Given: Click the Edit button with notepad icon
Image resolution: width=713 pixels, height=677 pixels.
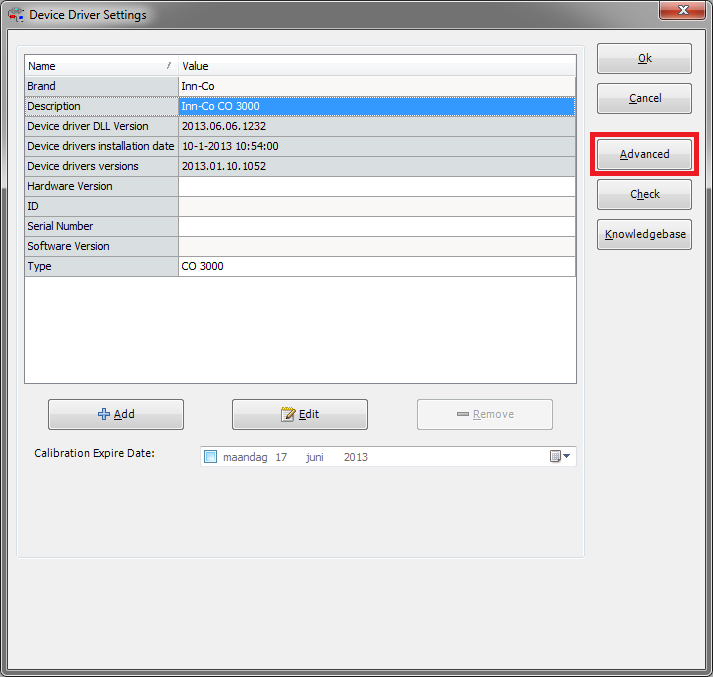Looking at the screenshot, I should [x=300, y=414].
